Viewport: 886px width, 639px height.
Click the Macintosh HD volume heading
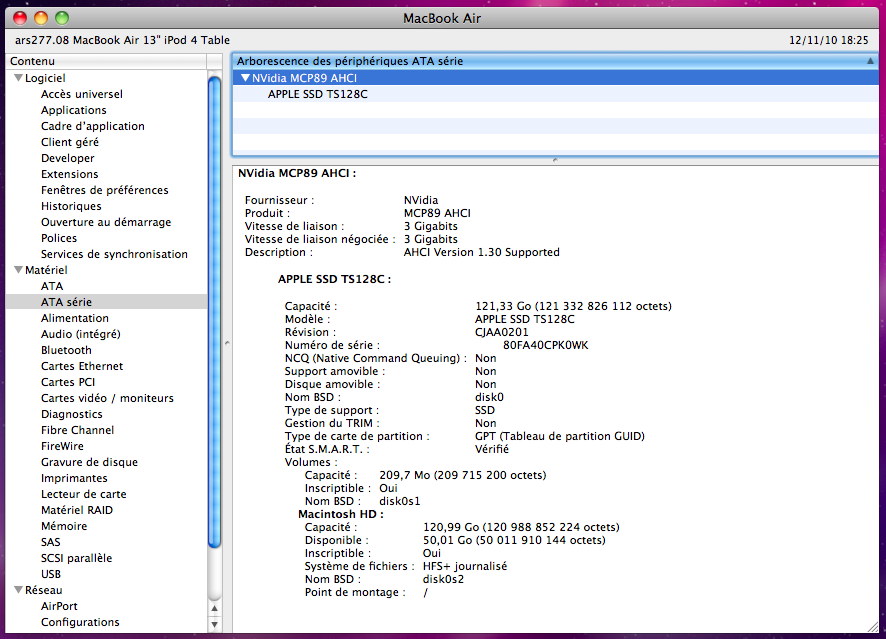point(341,514)
